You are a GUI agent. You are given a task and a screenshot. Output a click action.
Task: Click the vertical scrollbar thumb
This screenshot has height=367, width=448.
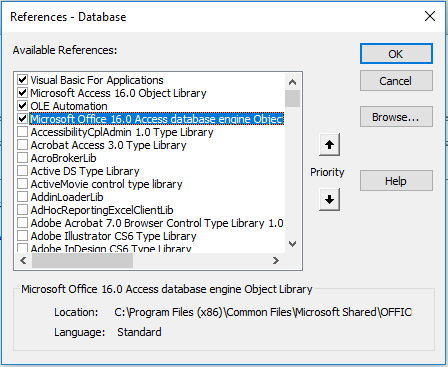(292, 98)
